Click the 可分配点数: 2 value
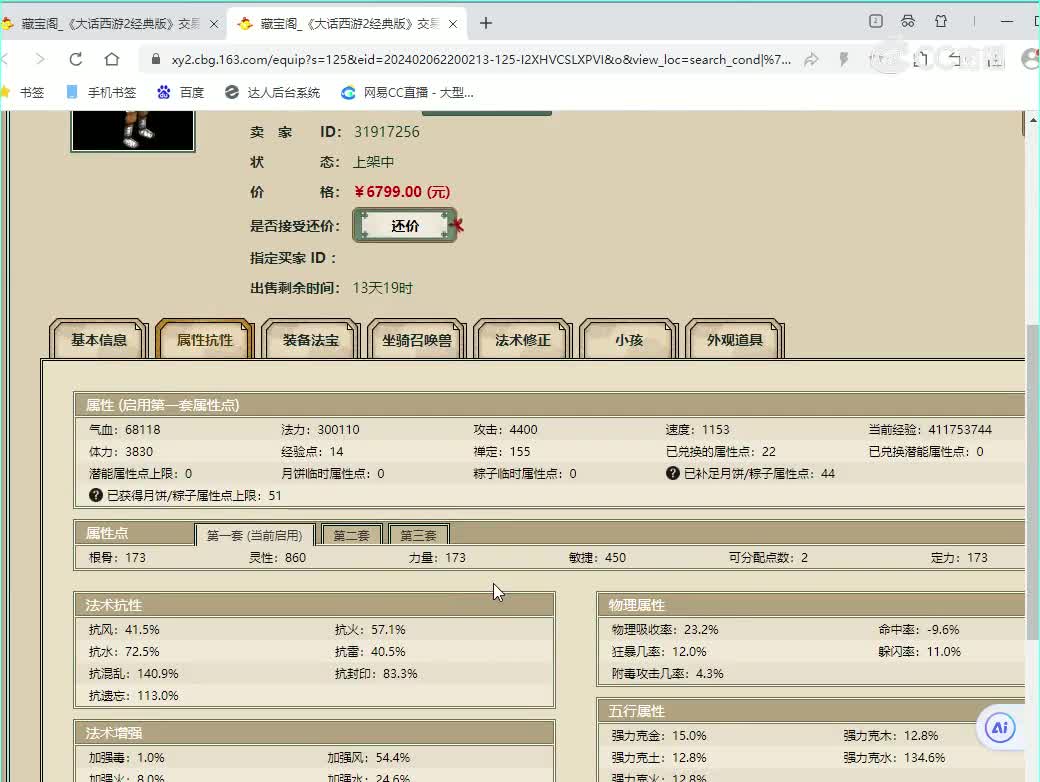 [768, 557]
